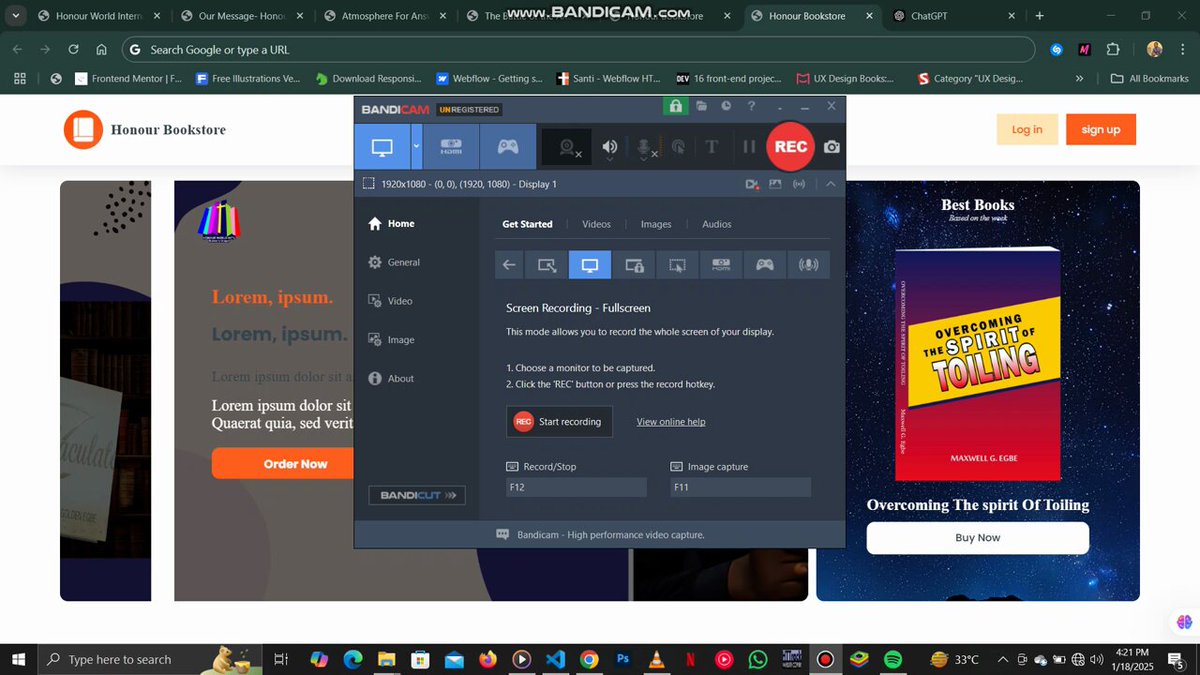This screenshot has height=675, width=1200.
Task: Open Visual Studio Code from the taskbar
Action: click(555, 659)
